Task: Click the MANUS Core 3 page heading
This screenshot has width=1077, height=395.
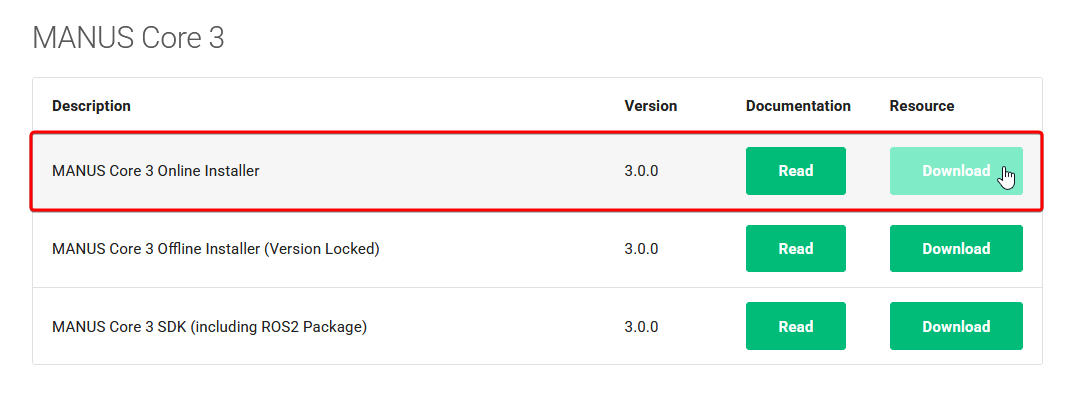Action: click(128, 38)
